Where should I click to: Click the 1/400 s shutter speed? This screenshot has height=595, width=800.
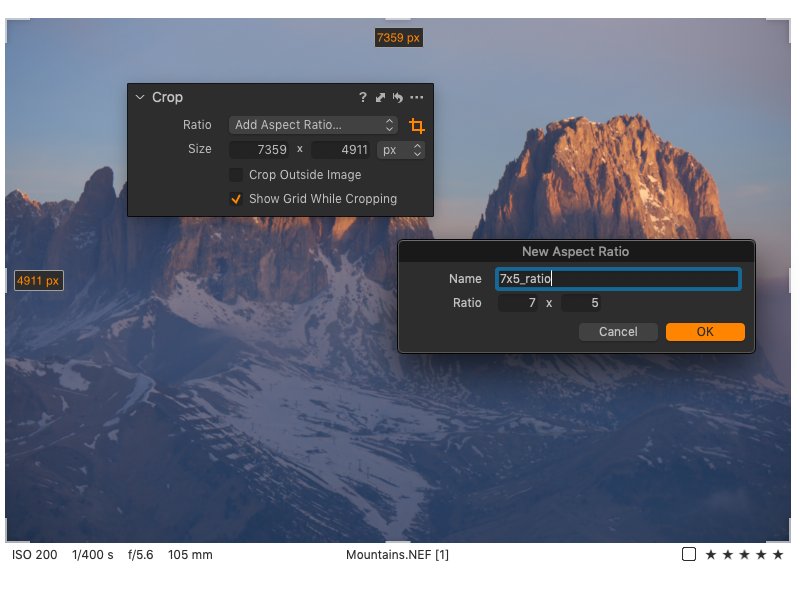point(93,555)
